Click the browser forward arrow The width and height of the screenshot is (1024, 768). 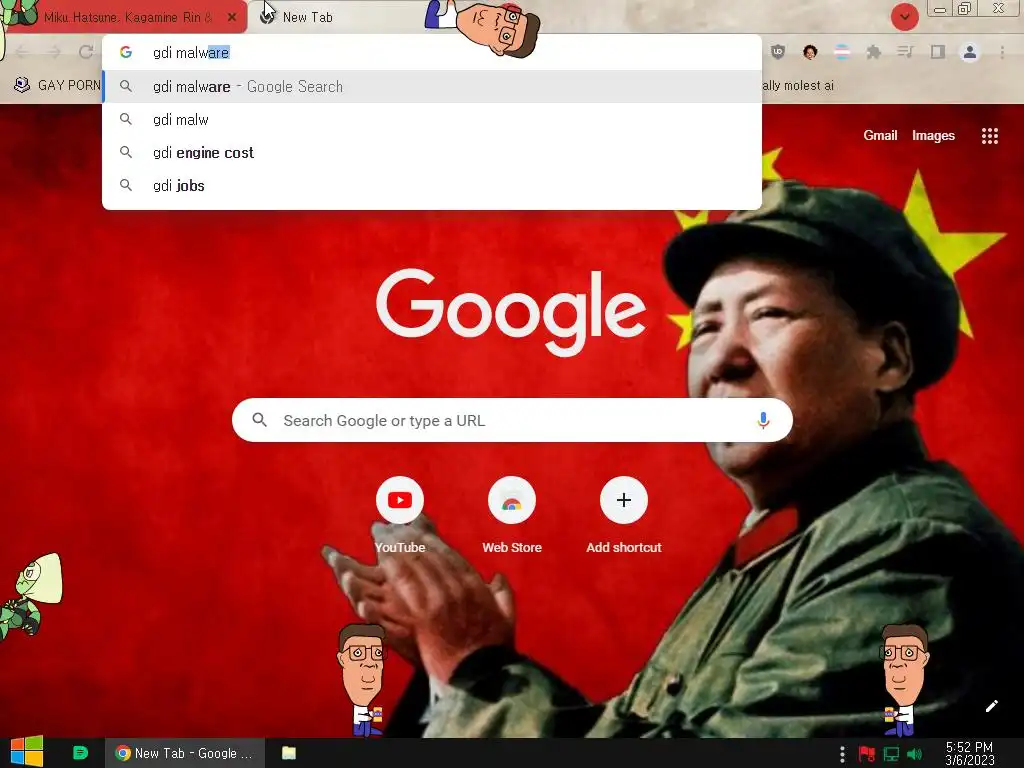[x=54, y=52]
